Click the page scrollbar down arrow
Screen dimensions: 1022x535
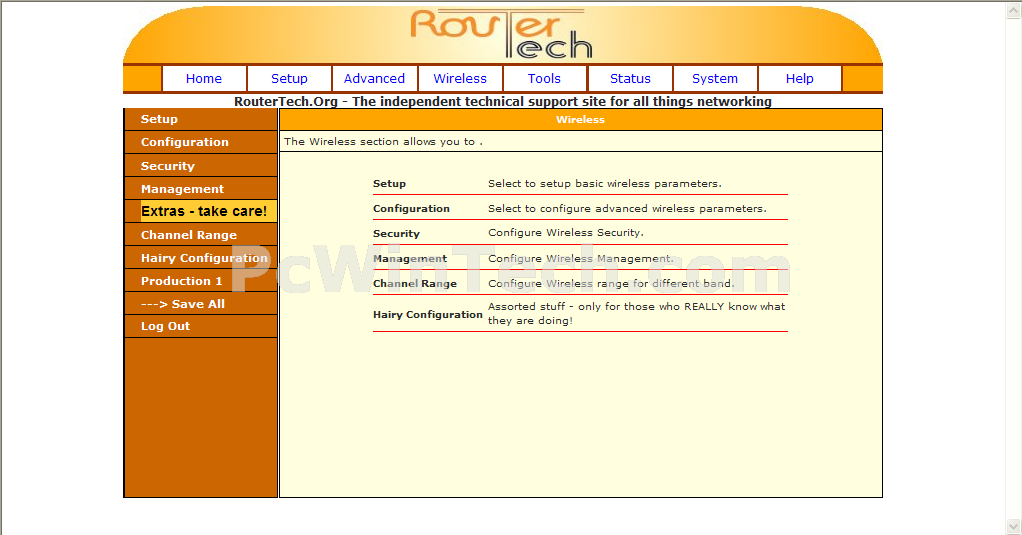click(x=1014, y=527)
